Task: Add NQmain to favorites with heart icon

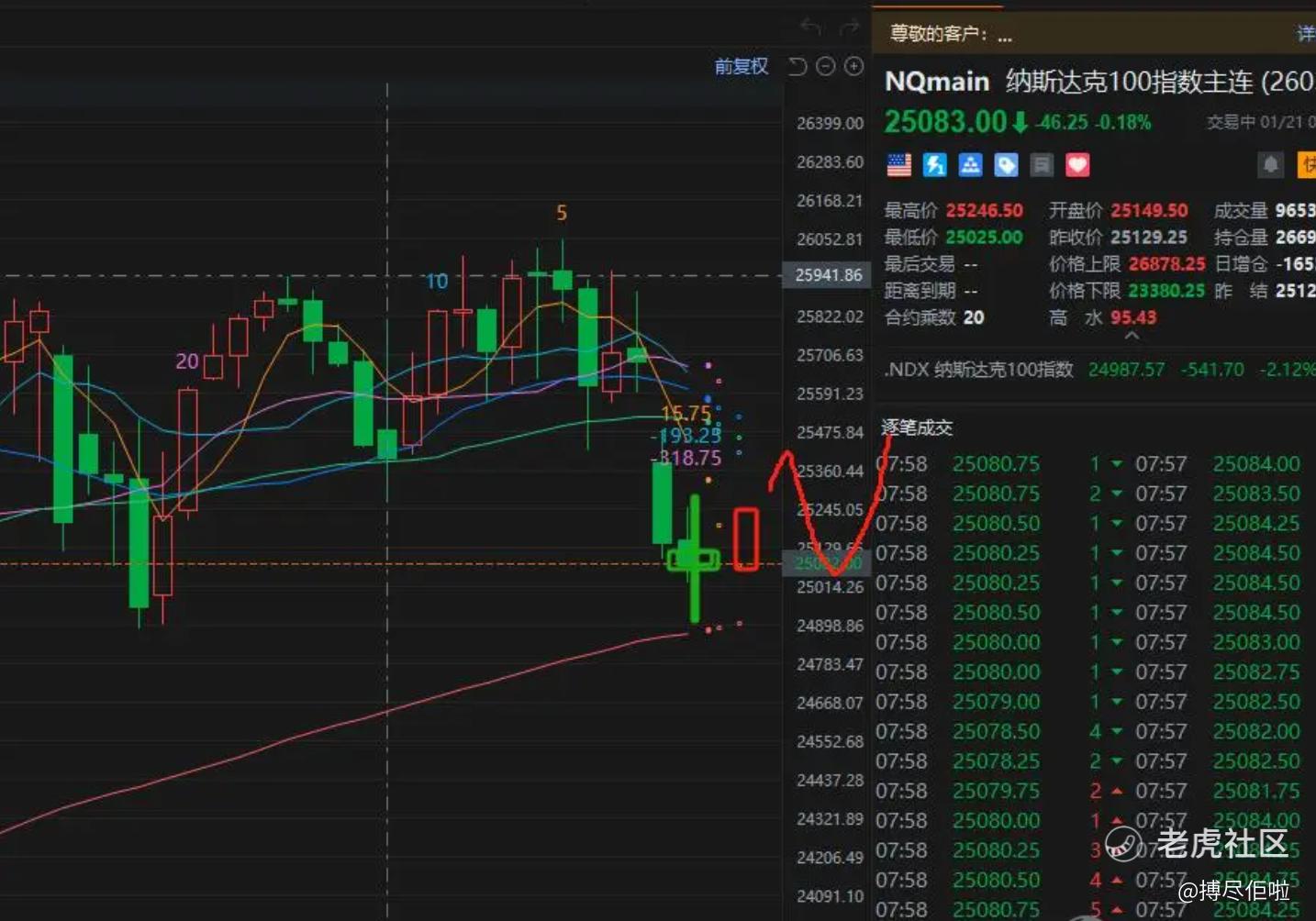Action: pos(1077,165)
